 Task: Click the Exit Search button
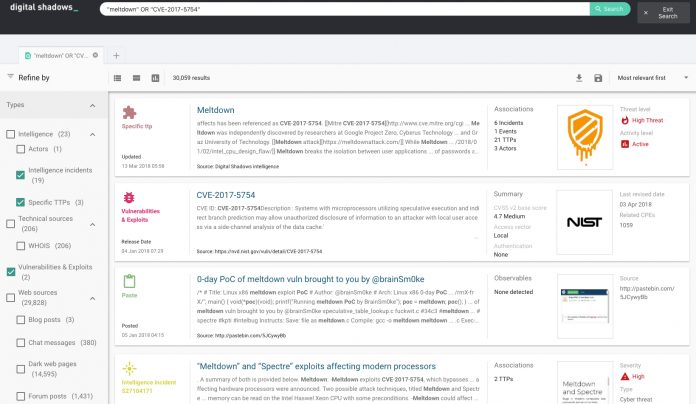coord(663,12)
